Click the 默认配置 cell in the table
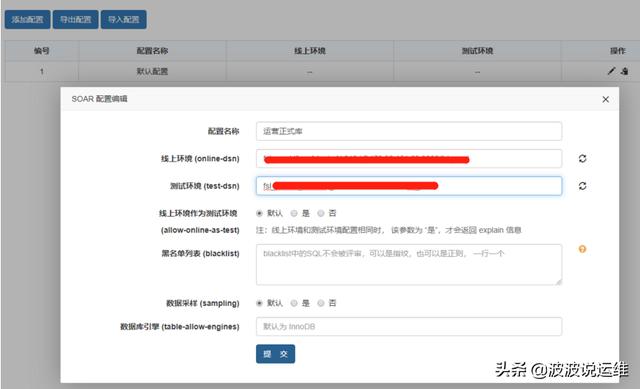Viewport: 640px width, 389px height. coord(152,71)
